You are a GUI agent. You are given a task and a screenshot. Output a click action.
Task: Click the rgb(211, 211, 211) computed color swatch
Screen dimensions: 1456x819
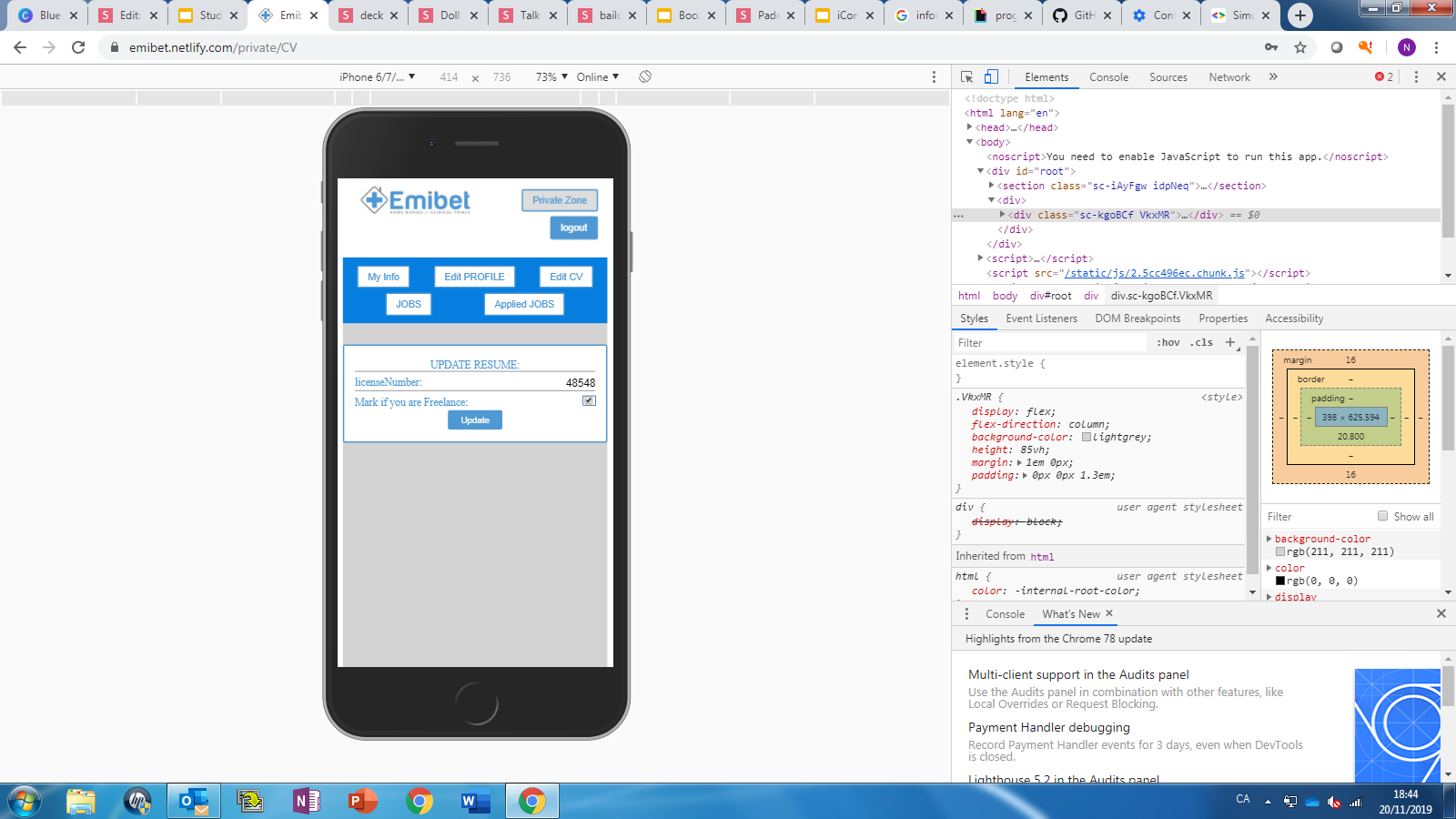[1280, 551]
